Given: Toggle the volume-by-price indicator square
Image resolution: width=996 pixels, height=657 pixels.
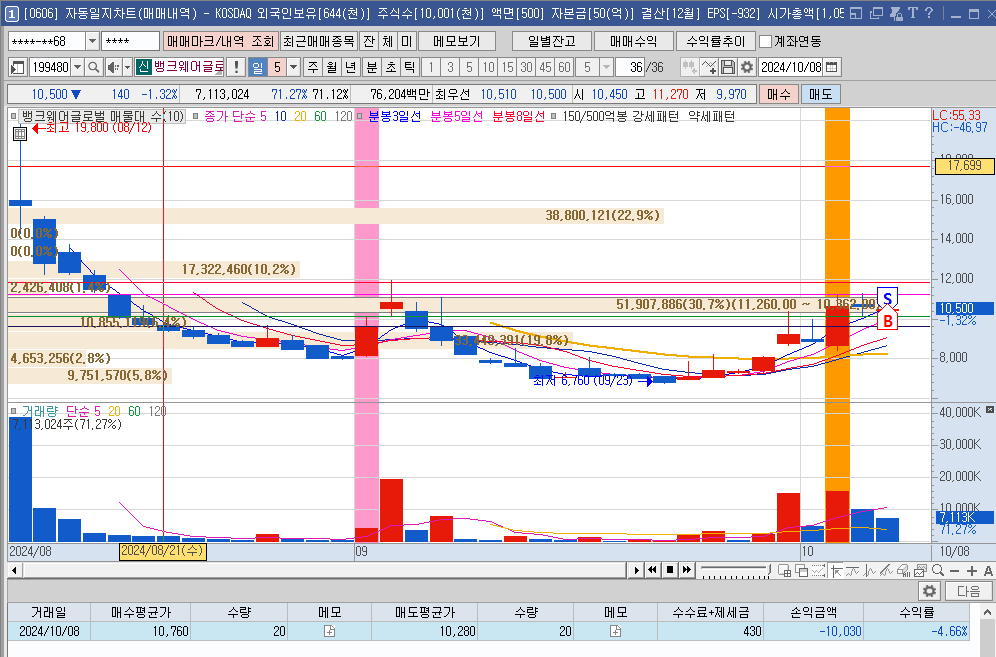Looking at the screenshot, I should pyautogui.click(x=13, y=116).
